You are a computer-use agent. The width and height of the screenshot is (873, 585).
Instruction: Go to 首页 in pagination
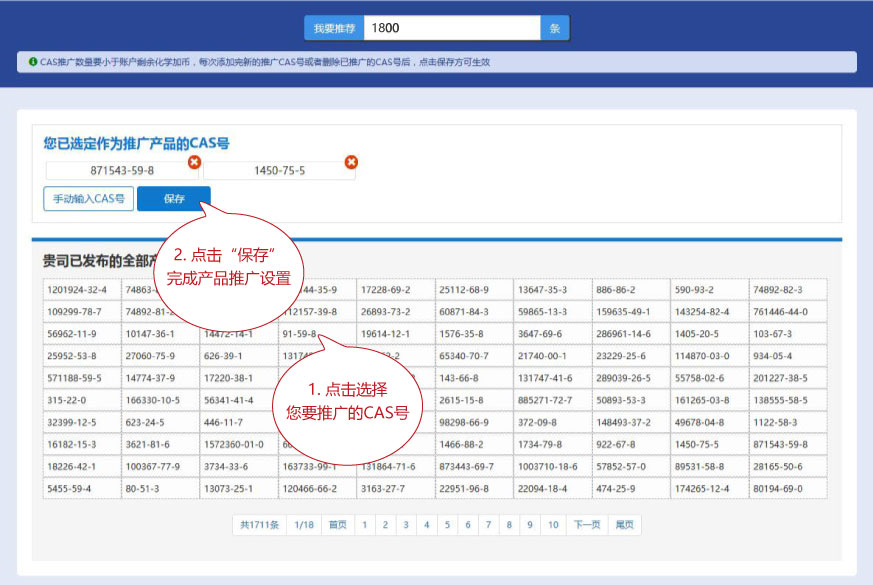(338, 525)
